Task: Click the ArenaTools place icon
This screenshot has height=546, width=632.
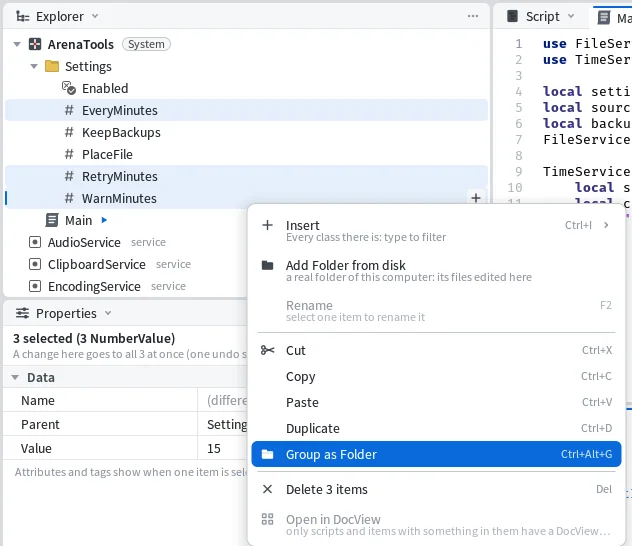Action: point(35,44)
